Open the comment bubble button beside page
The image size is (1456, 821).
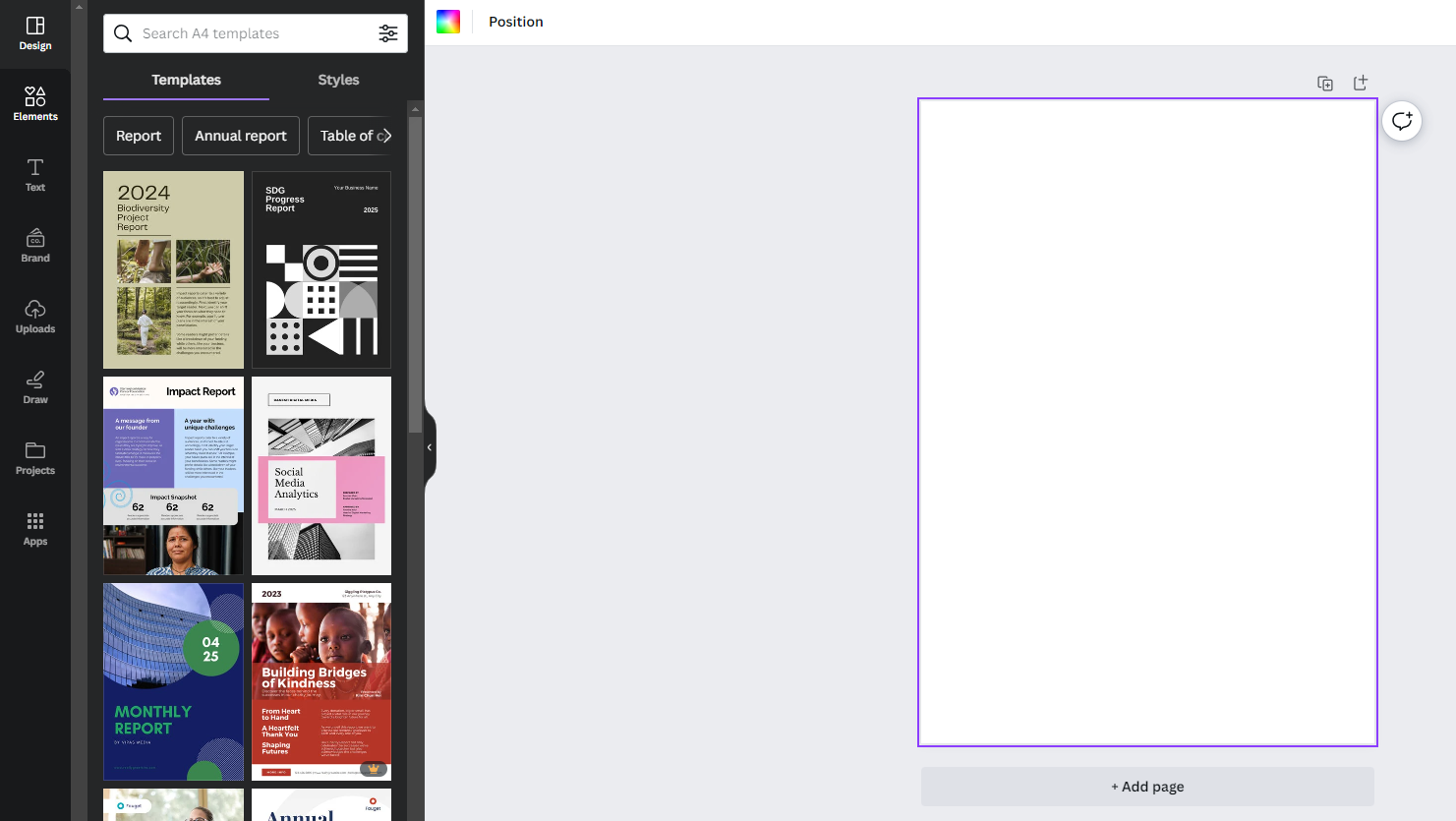pyautogui.click(x=1402, y=121)
